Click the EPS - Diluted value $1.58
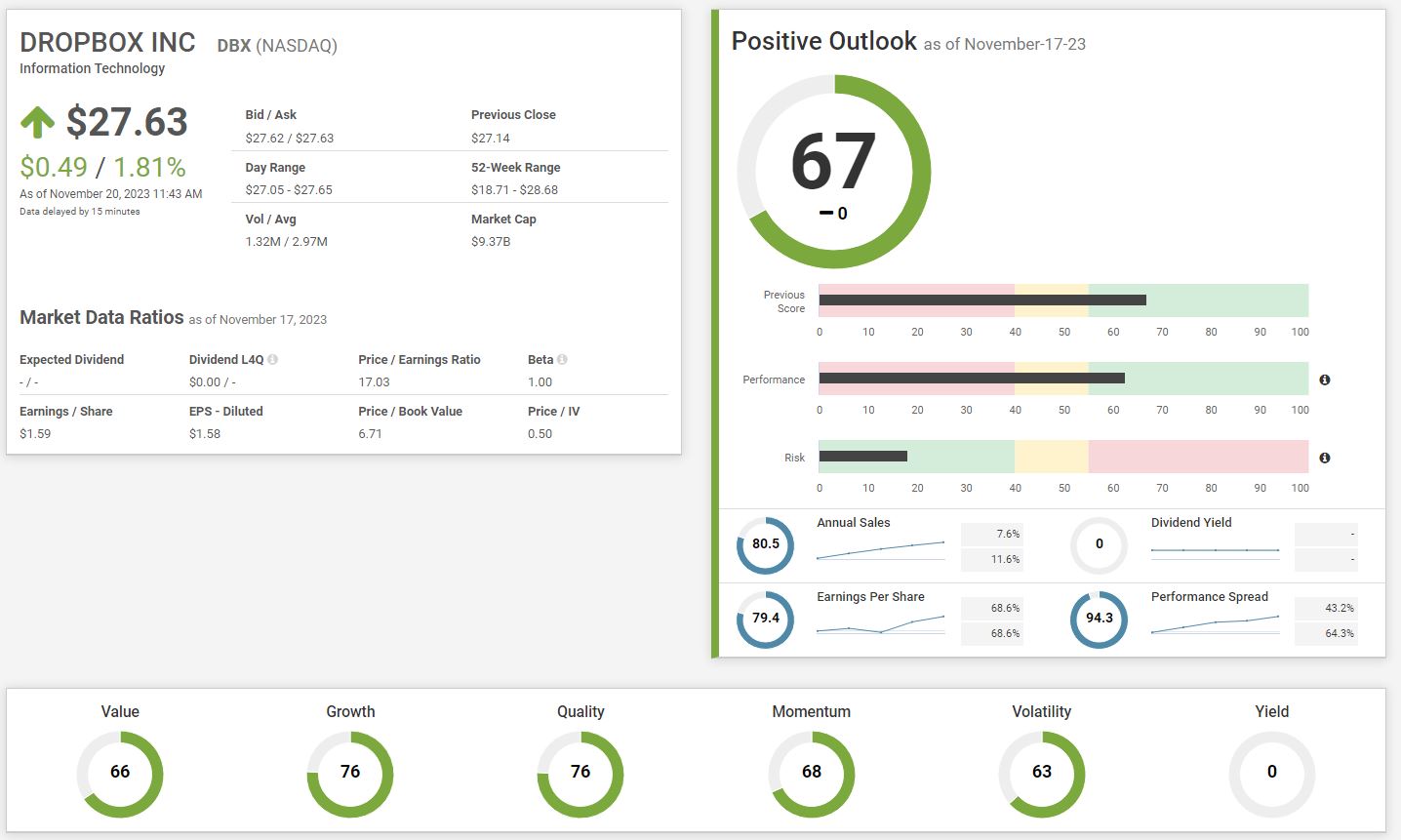 point(205,434)
